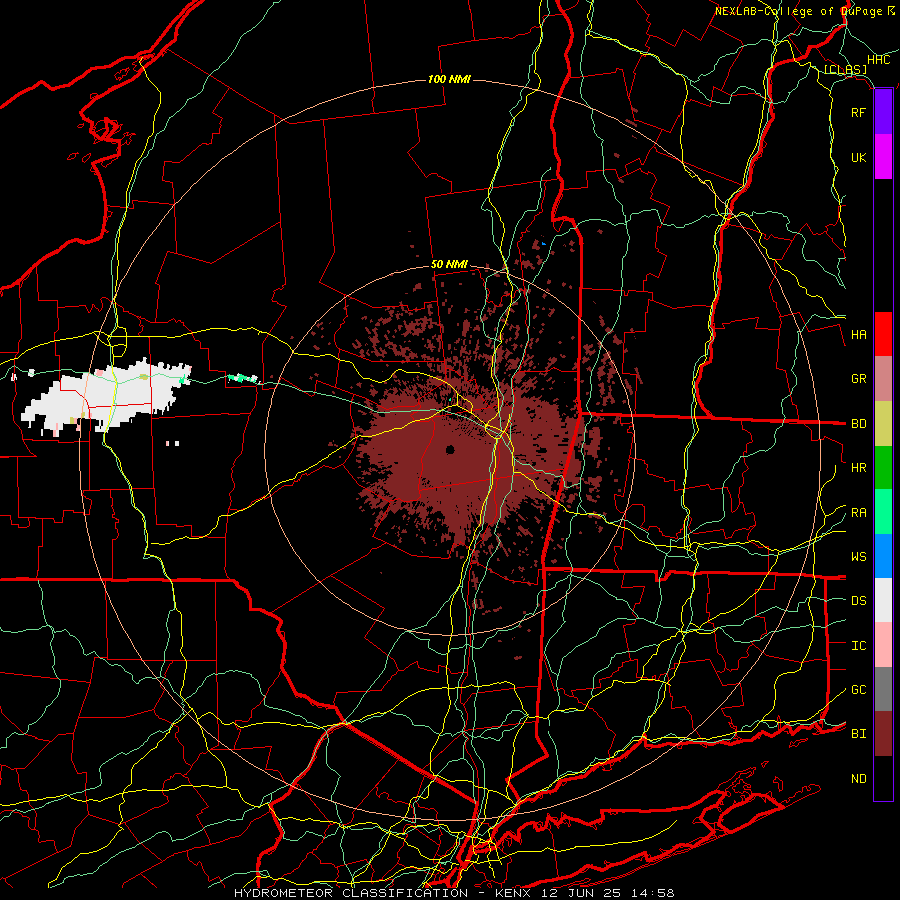This screenshot has height=900, width=900.
Task: Click the small green rain echo cluster
Action: 243,378
